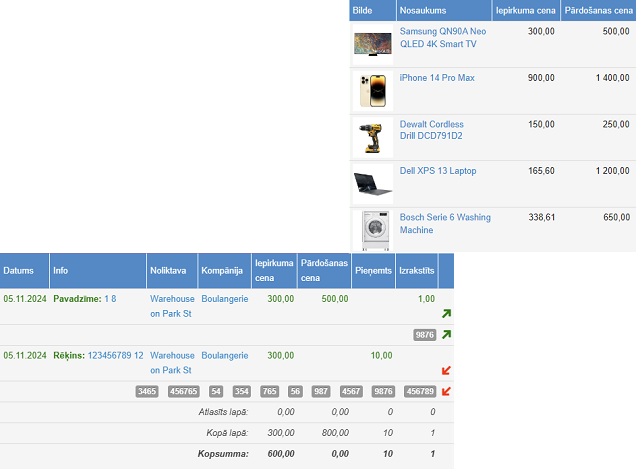Click Bilde header in product table
Screen dimensions: 636x469
[x=372, y=11]
